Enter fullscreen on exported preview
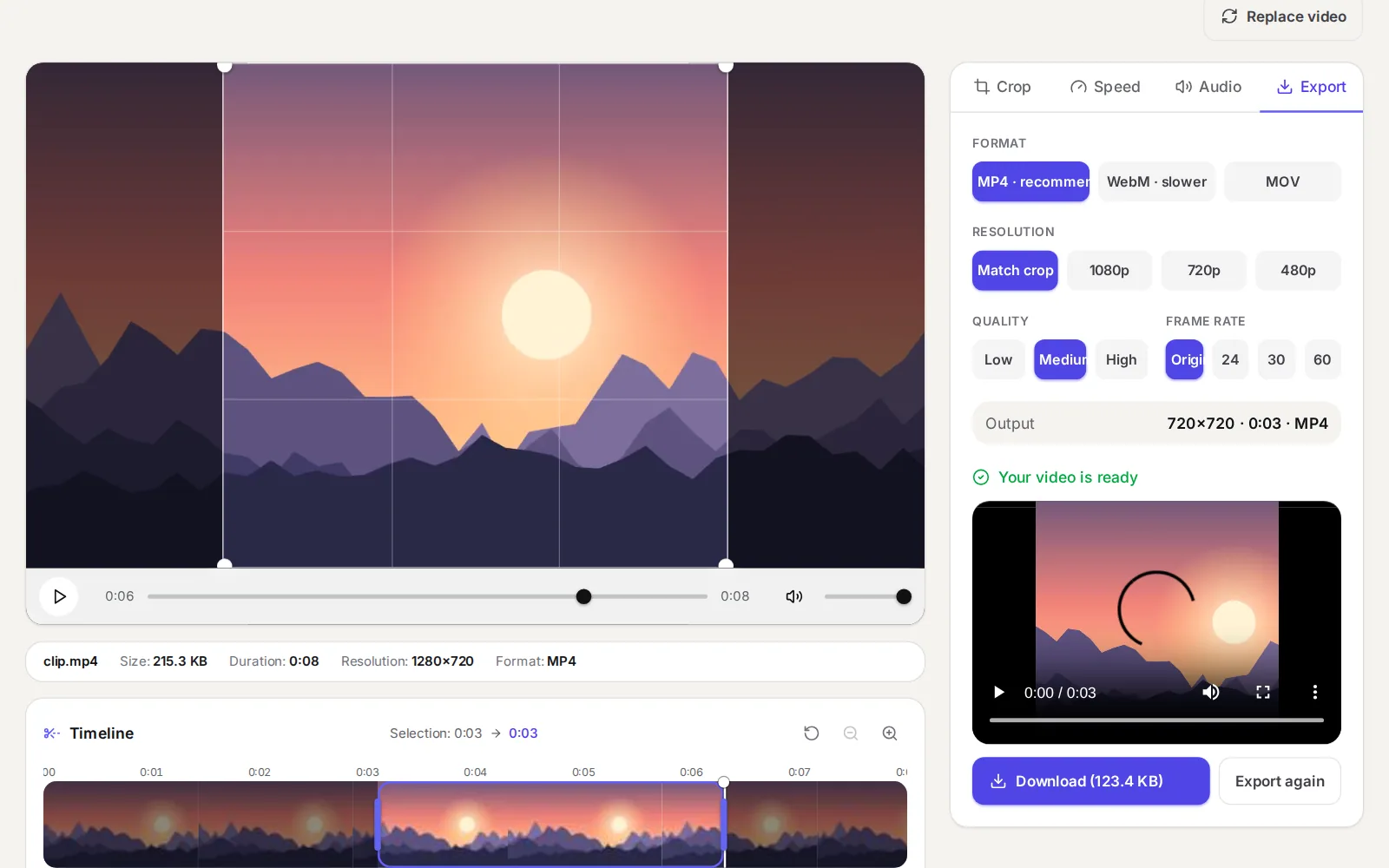The height and width of the screenshot is (868, 1389). pos(1263,692)
